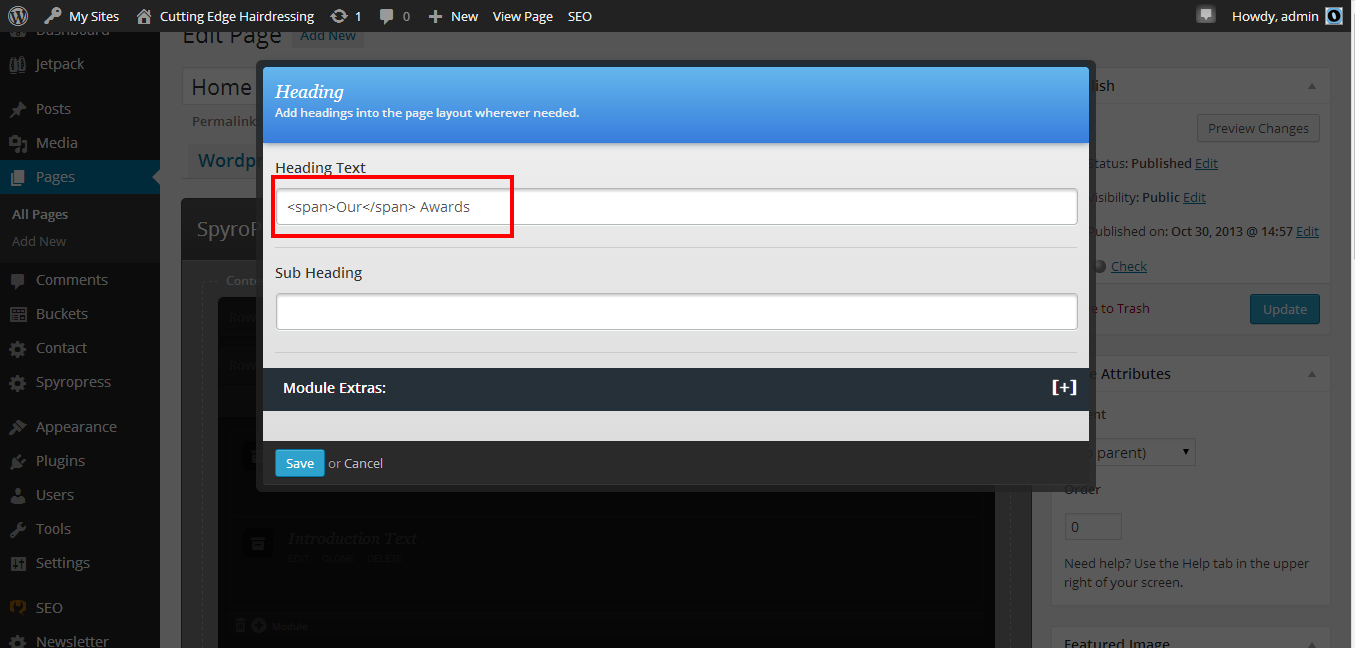Open the Parent page dropdown
This screenshot has width=1355, height=648.
pos(1140,453)
